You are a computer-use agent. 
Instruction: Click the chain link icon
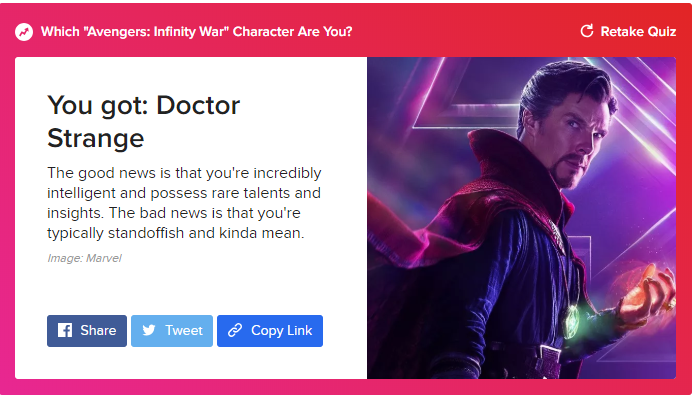coord(235,330)
